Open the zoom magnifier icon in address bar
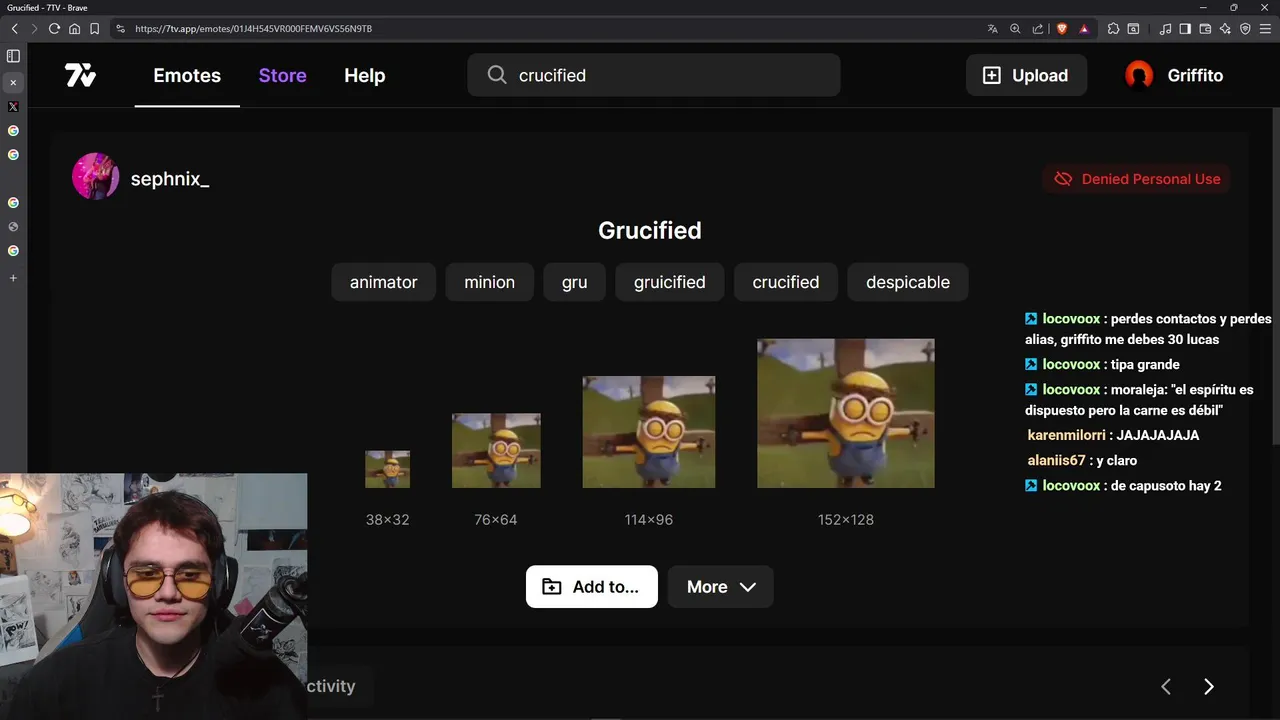The width and height of the screenshot is (1280, 720). click(1015, 29)
